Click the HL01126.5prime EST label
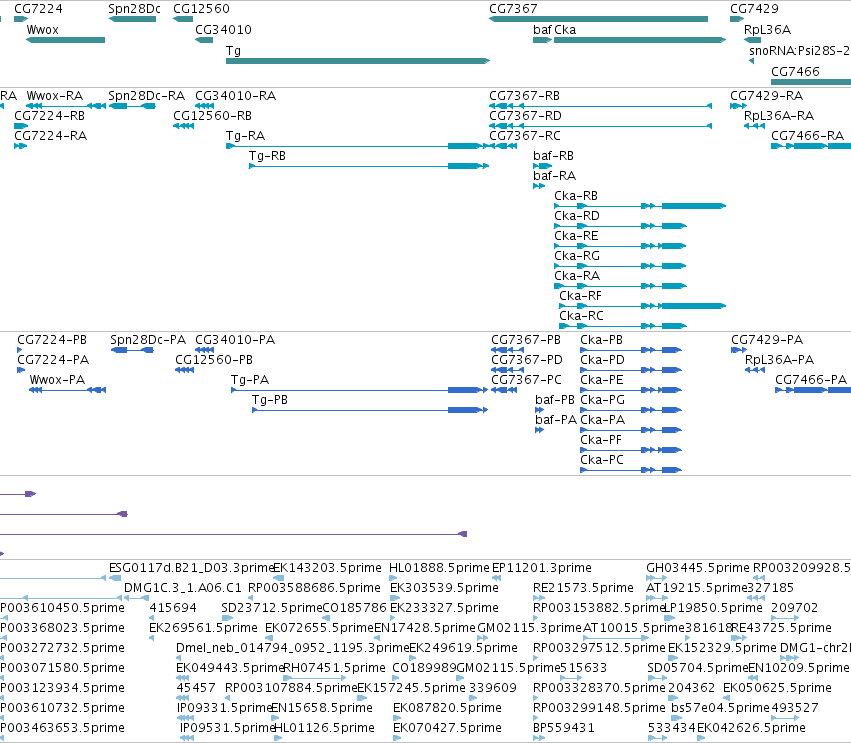The image size is (851, 743). pyautogui.click(x=325, y=728)
